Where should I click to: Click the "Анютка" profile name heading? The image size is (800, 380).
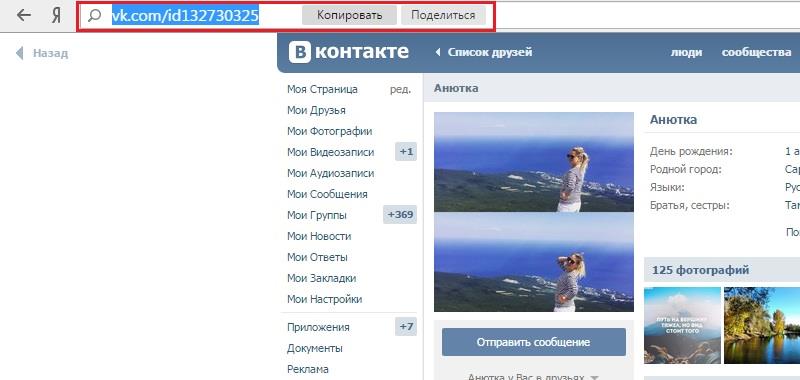click(x=673, y=120)
